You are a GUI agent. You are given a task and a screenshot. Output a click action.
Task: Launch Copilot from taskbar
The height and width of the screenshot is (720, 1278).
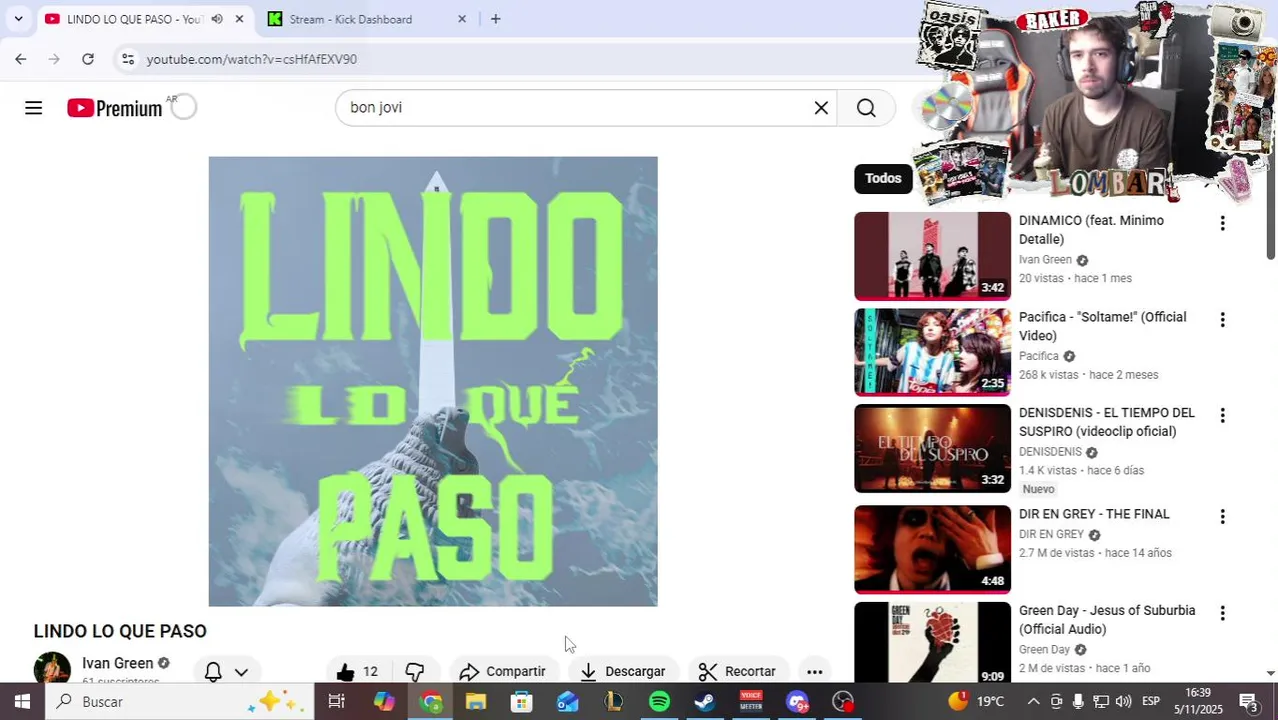pyautogui.click(x=384, y=702)
